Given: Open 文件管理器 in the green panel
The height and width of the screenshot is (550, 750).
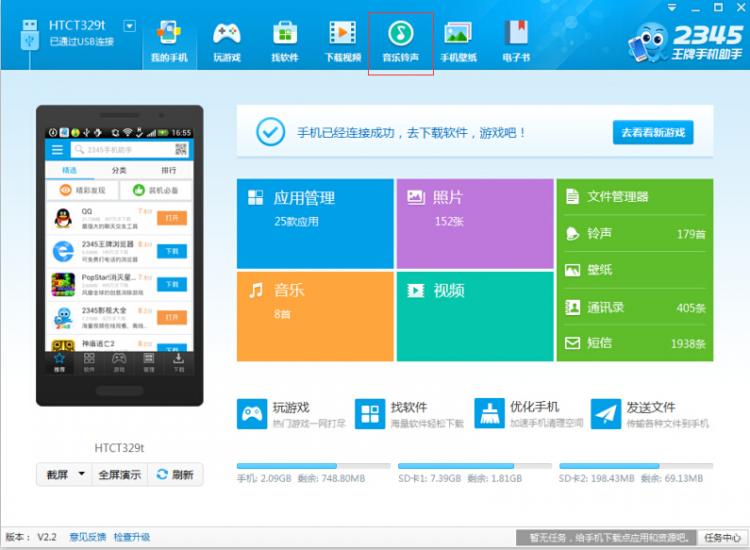Looking at the screenshot, I should (635, 197).
